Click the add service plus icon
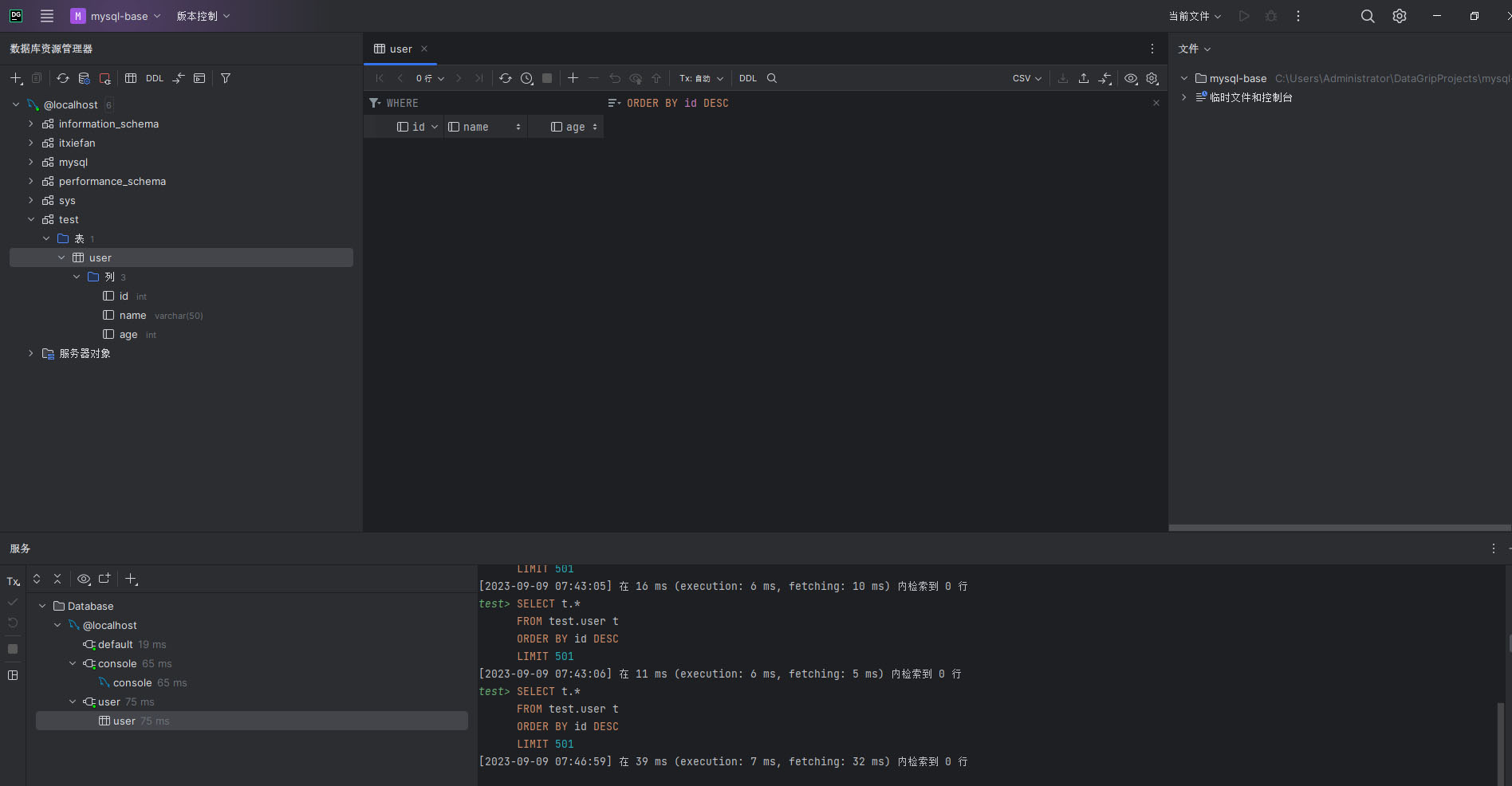1512x786 pixels. point(132,579)
